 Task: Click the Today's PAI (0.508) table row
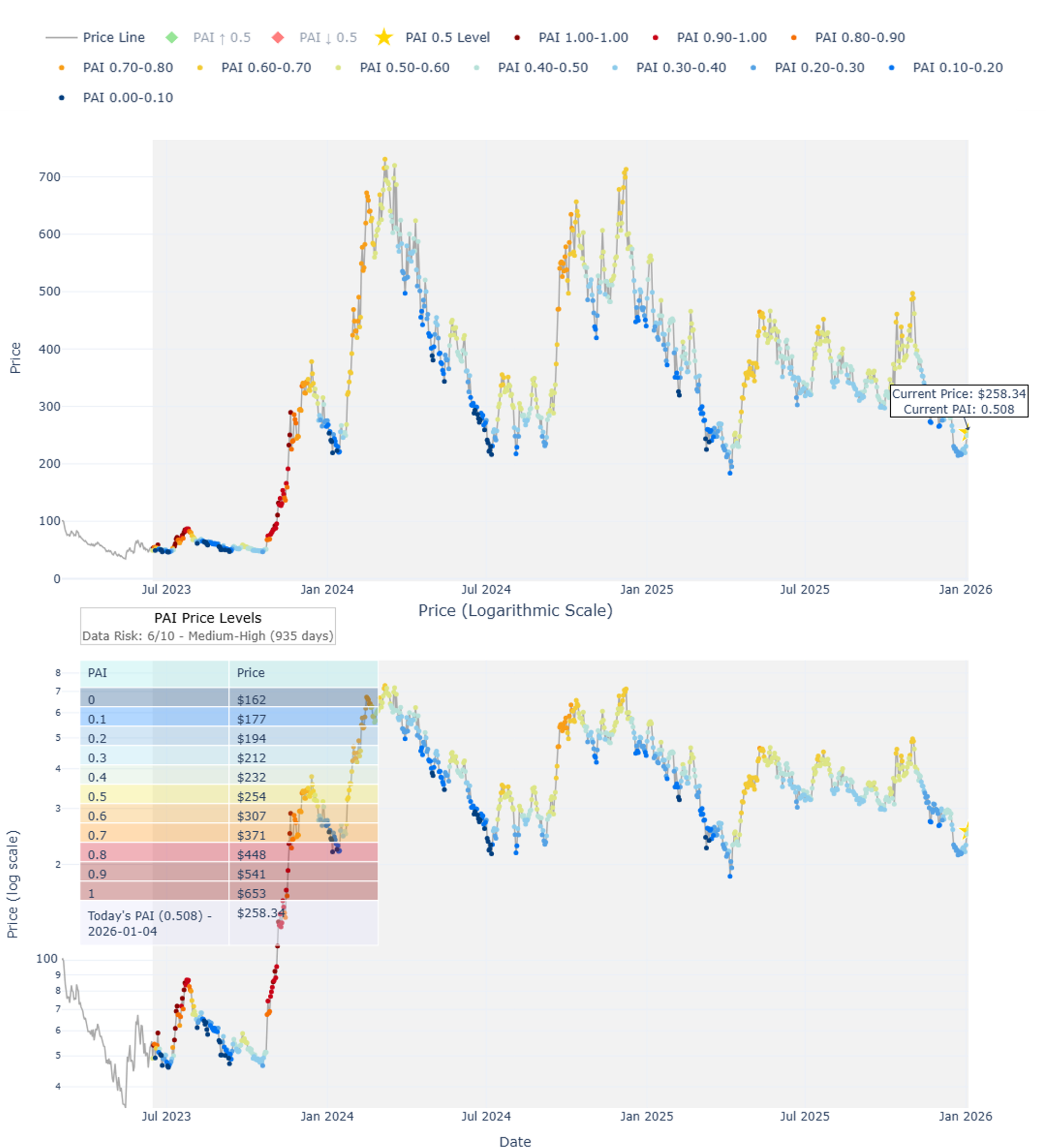pos(150,923)
